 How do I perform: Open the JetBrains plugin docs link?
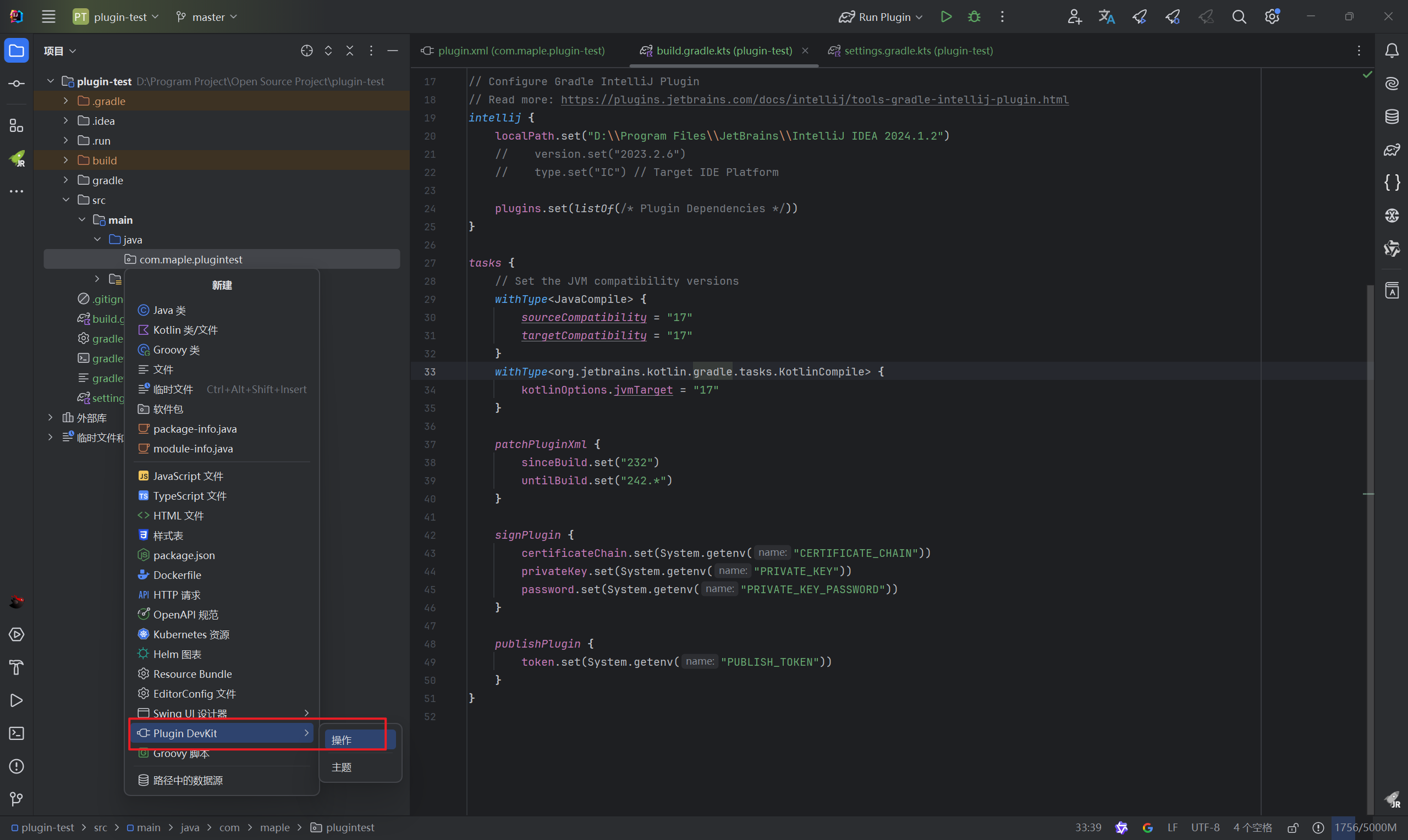point(814,100)
